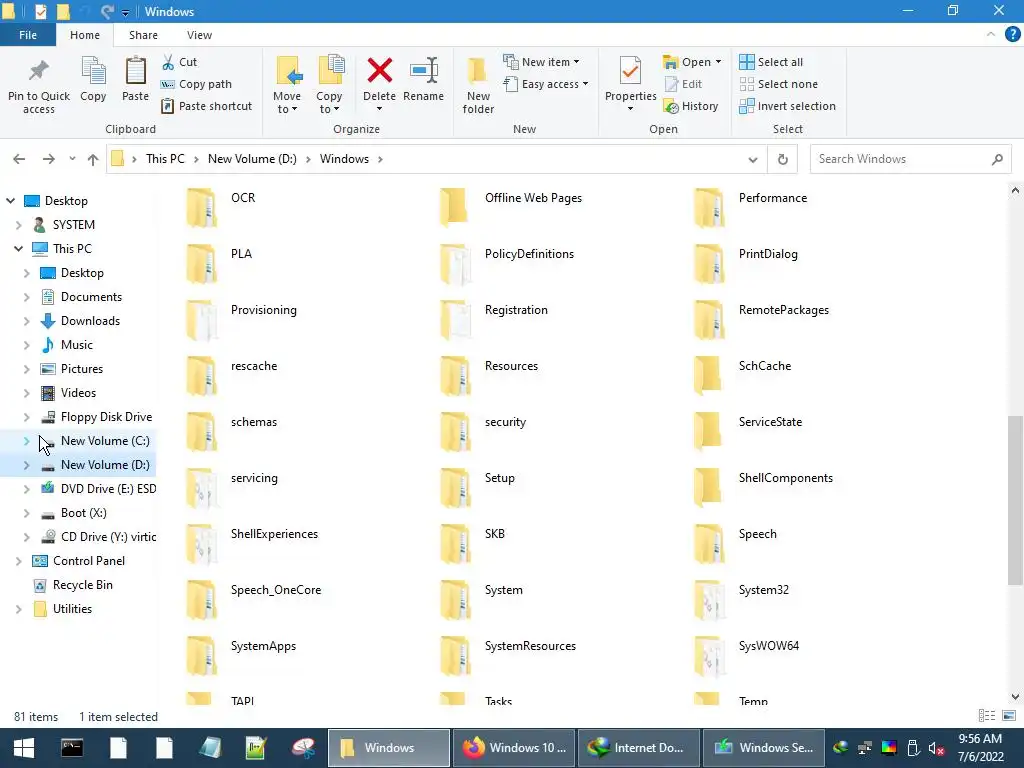Collapse This PC tree node
The height and width of the screenshot is (768, 1024).
tap(18, 249)
